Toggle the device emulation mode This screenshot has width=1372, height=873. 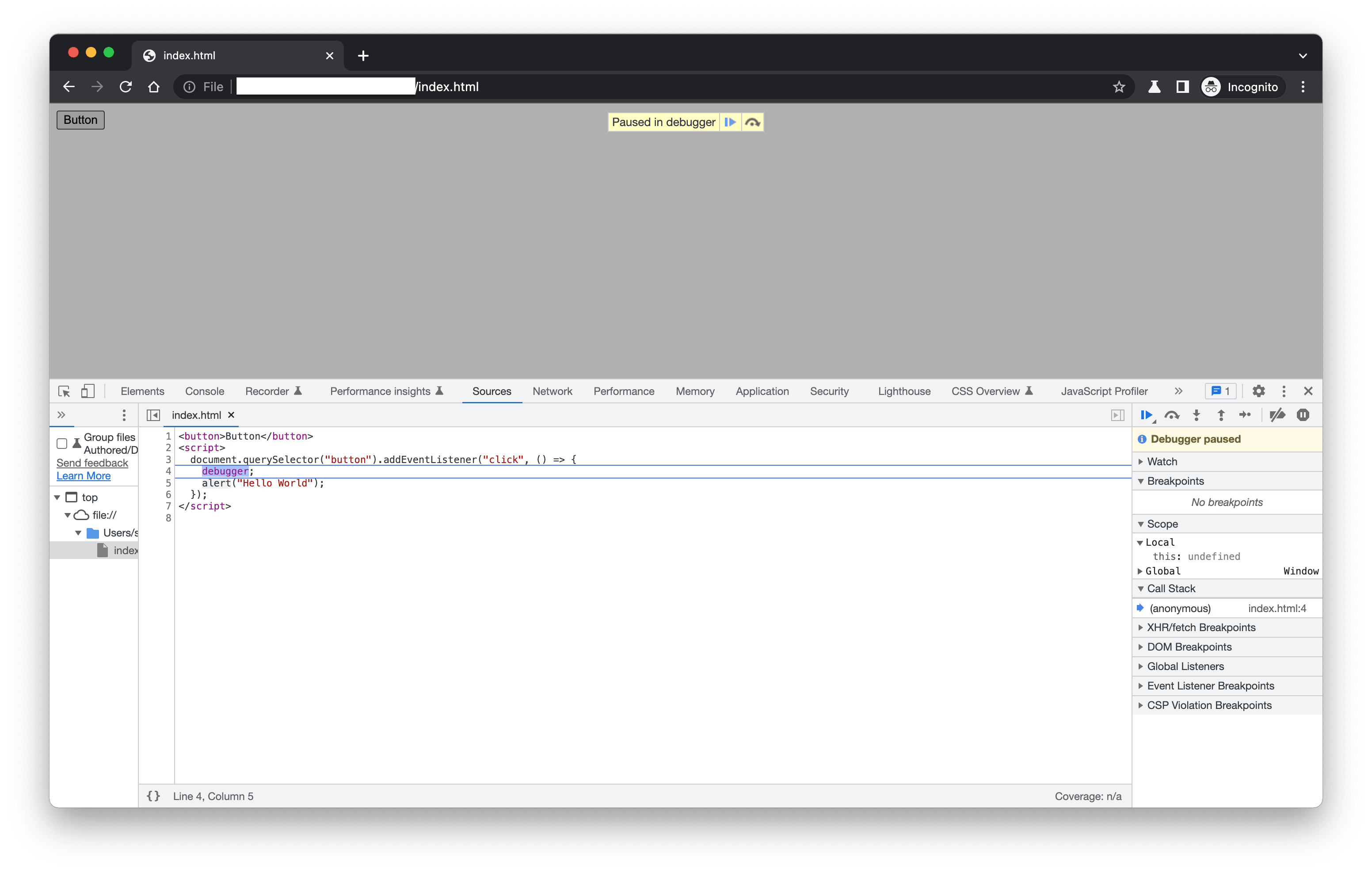click(x=87, y=391)
